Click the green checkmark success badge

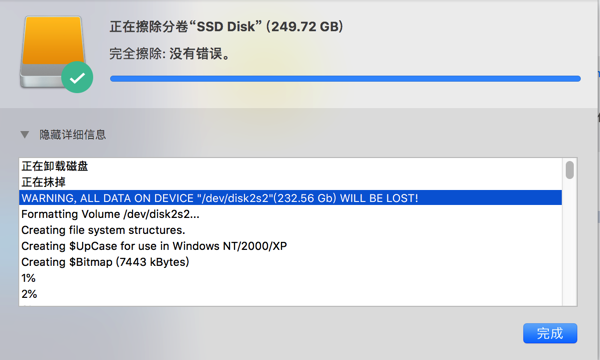click(x=77, y=77)
